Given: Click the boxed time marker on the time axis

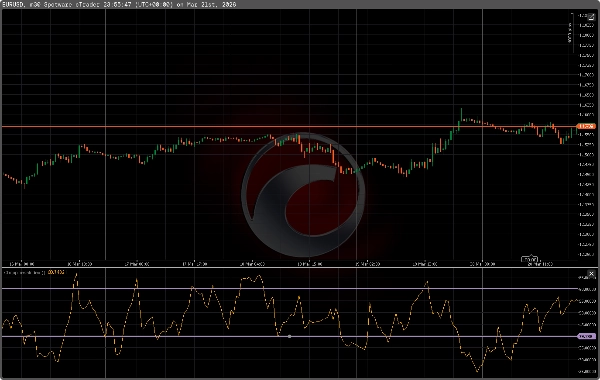Looking at the screenshot, I should click(529, 259).
